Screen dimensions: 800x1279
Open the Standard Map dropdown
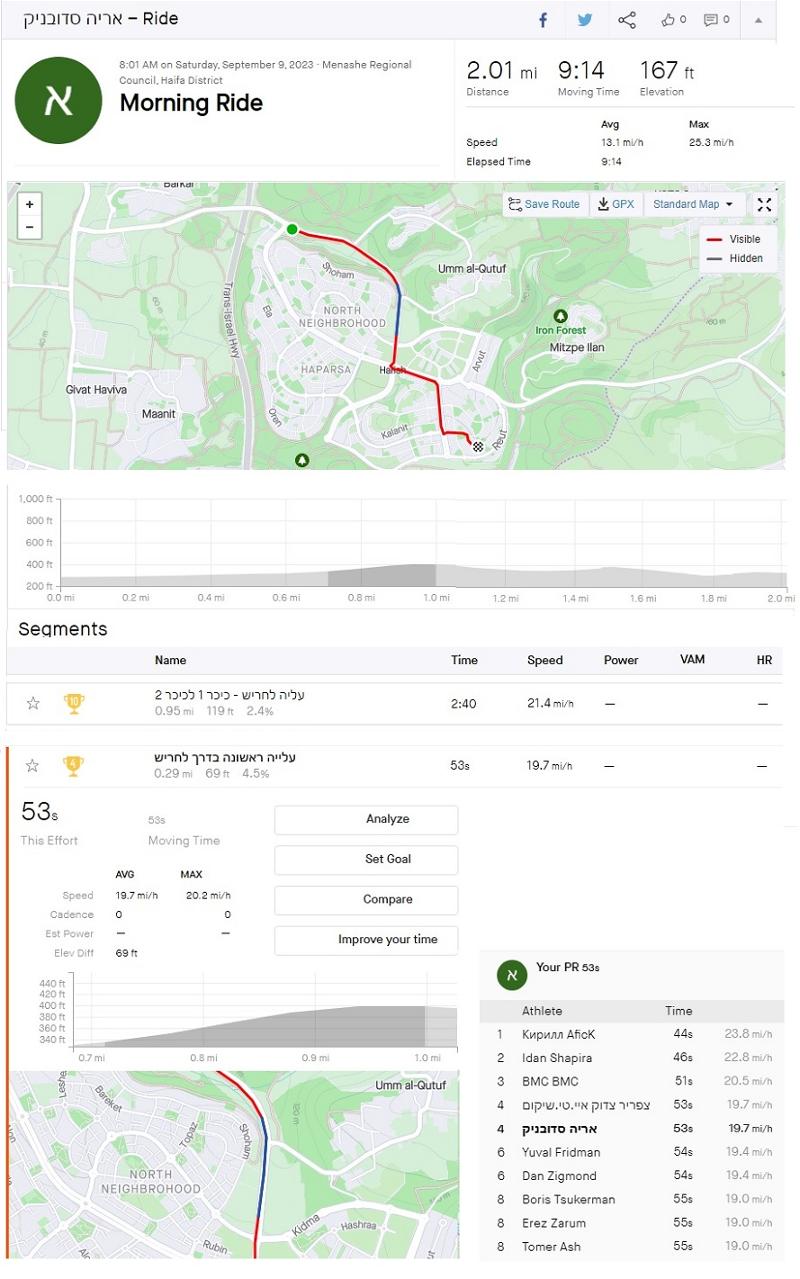coord(693,204)
